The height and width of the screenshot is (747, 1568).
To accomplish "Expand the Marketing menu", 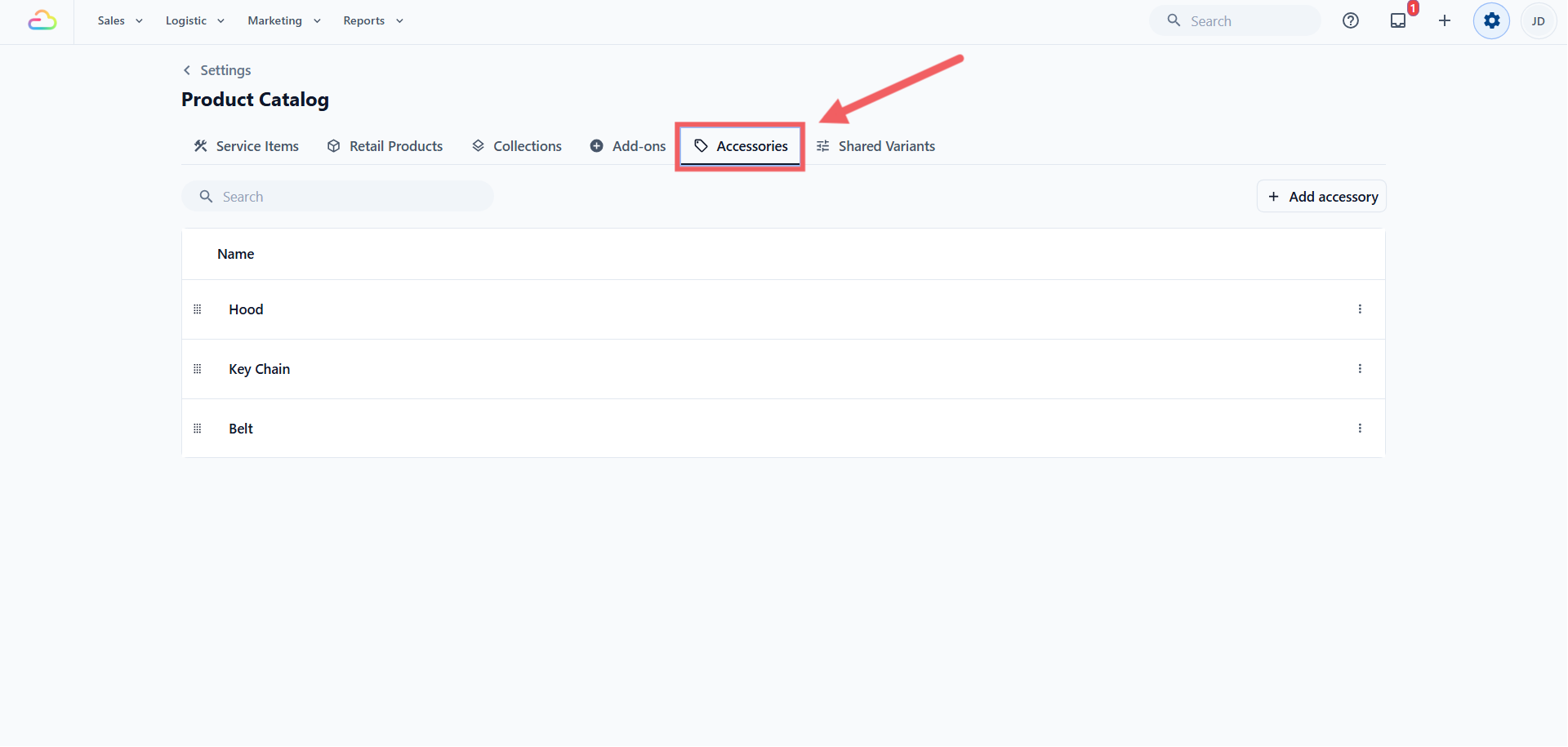I will 284,20.
